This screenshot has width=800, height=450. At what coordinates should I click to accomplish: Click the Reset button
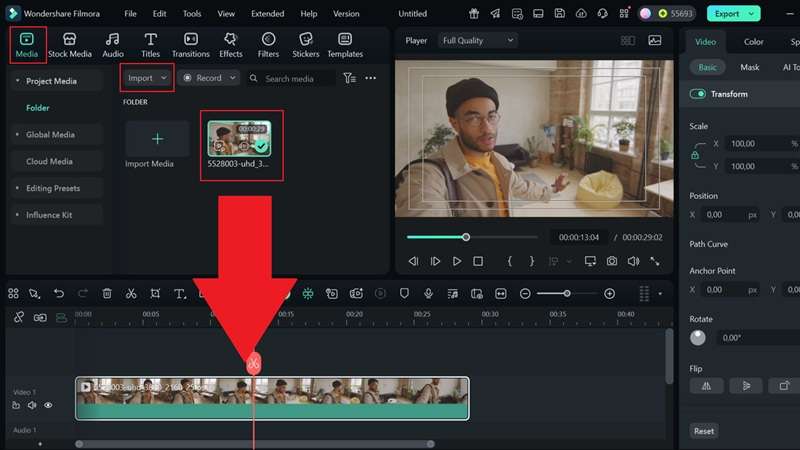(x=704, y=431)
